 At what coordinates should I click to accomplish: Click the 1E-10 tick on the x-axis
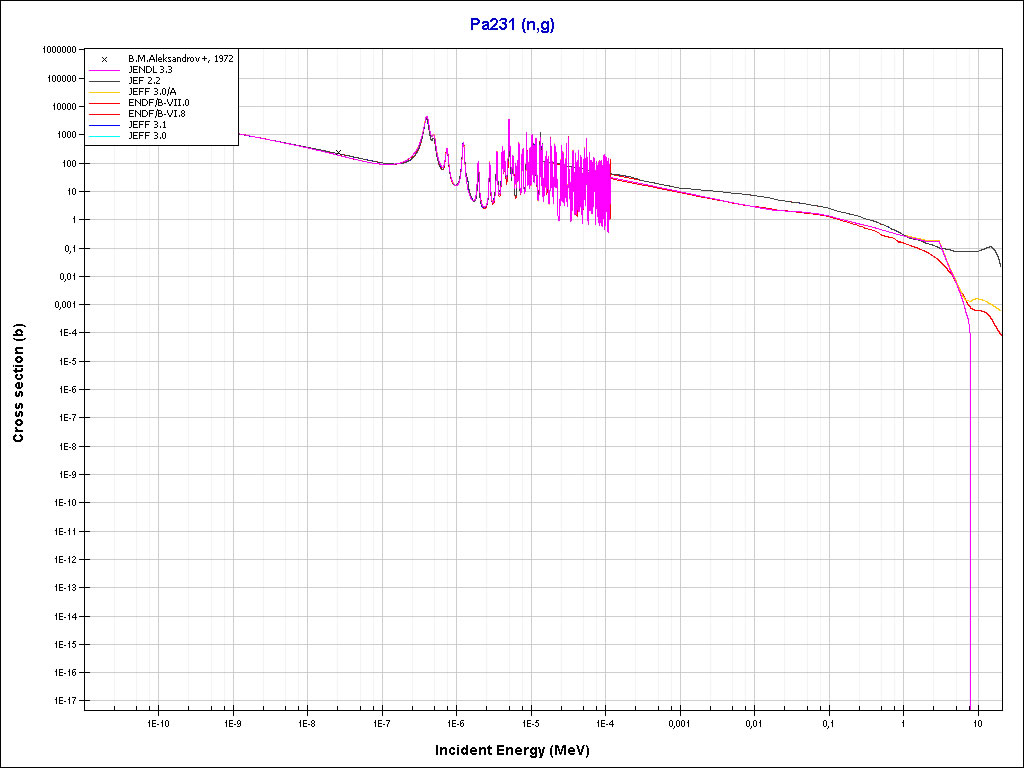[x=158, y=722]
